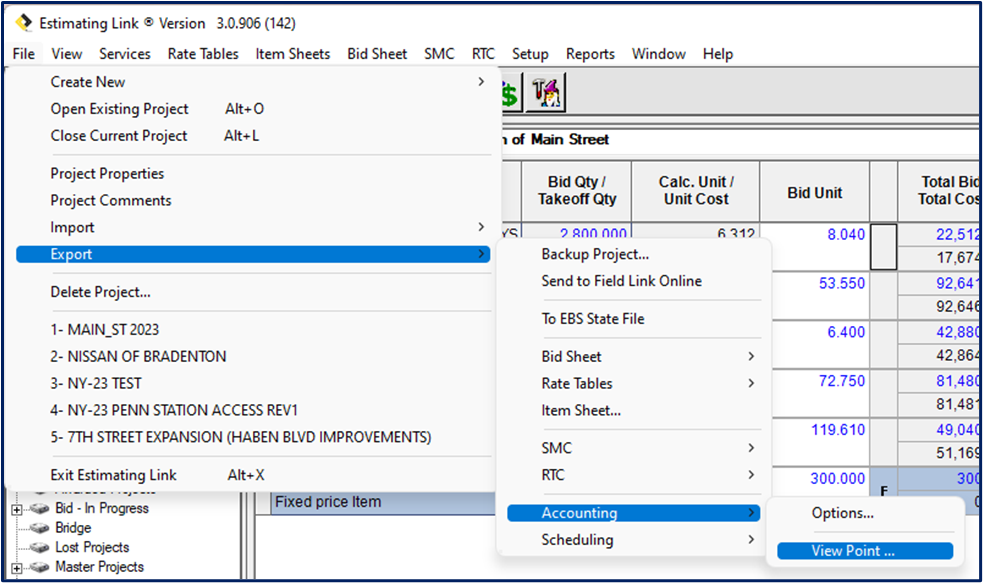Select Backup Project...
Screen dimensions: 983x583
coord(633,255)
